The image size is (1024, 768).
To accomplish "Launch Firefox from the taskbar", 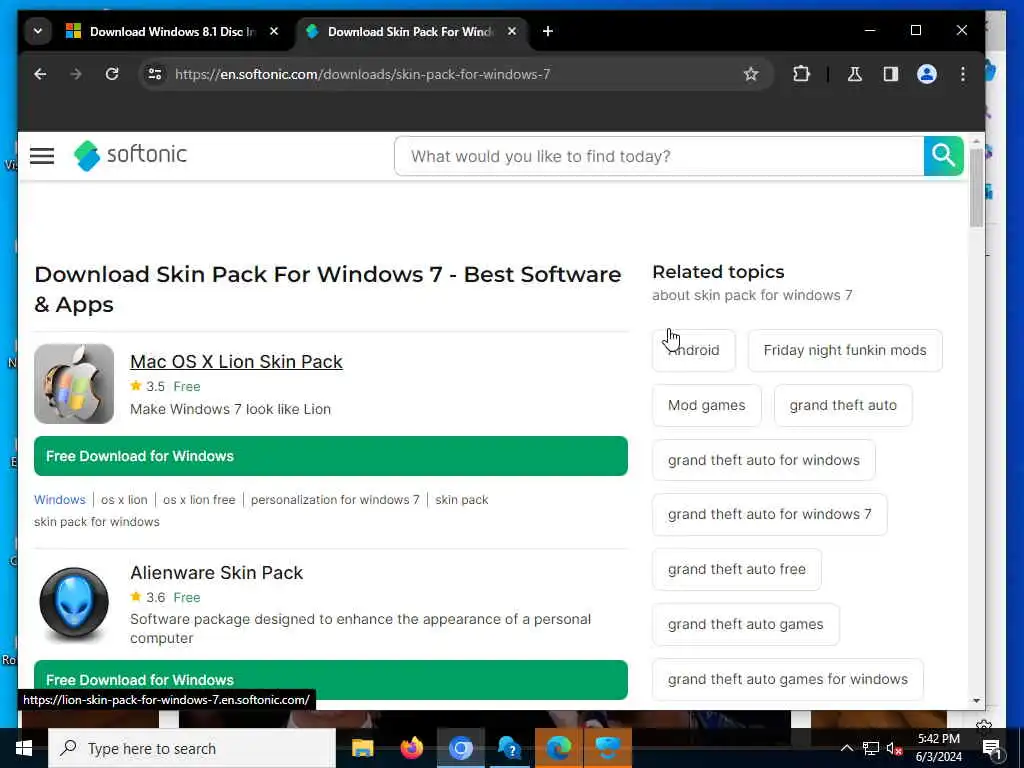I will 411,748.
